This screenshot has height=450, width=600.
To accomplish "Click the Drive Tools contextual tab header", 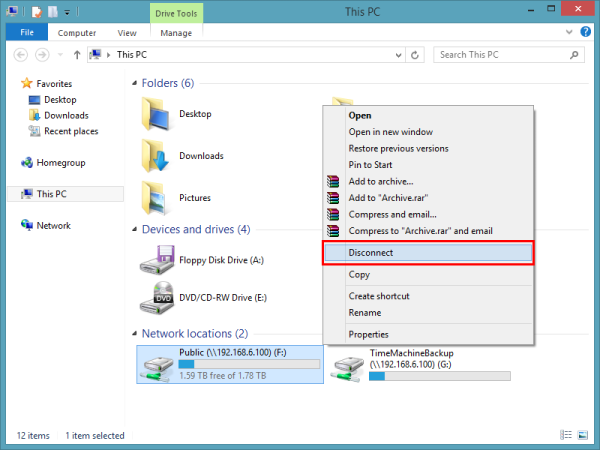I will pos(176,13).
